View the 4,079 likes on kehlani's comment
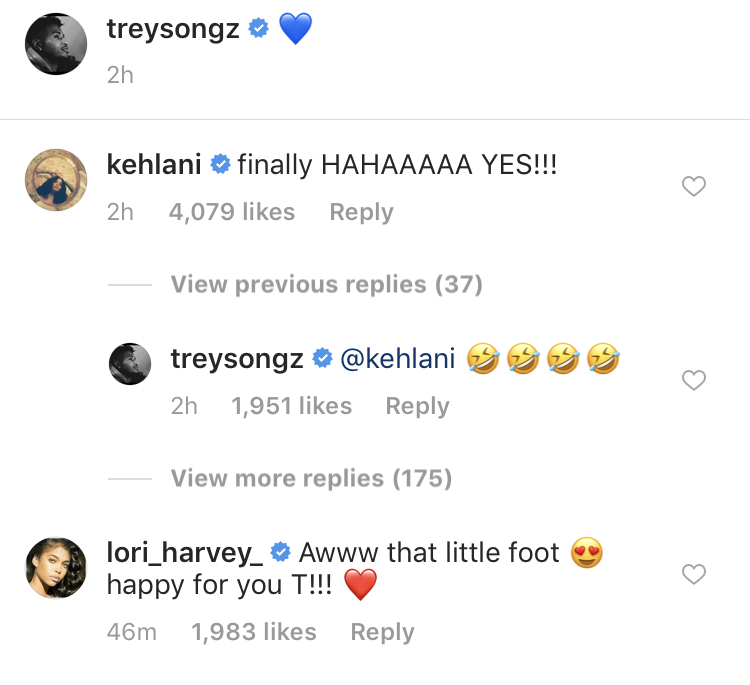This screenshot has width=750, height=685. point(230,212)
